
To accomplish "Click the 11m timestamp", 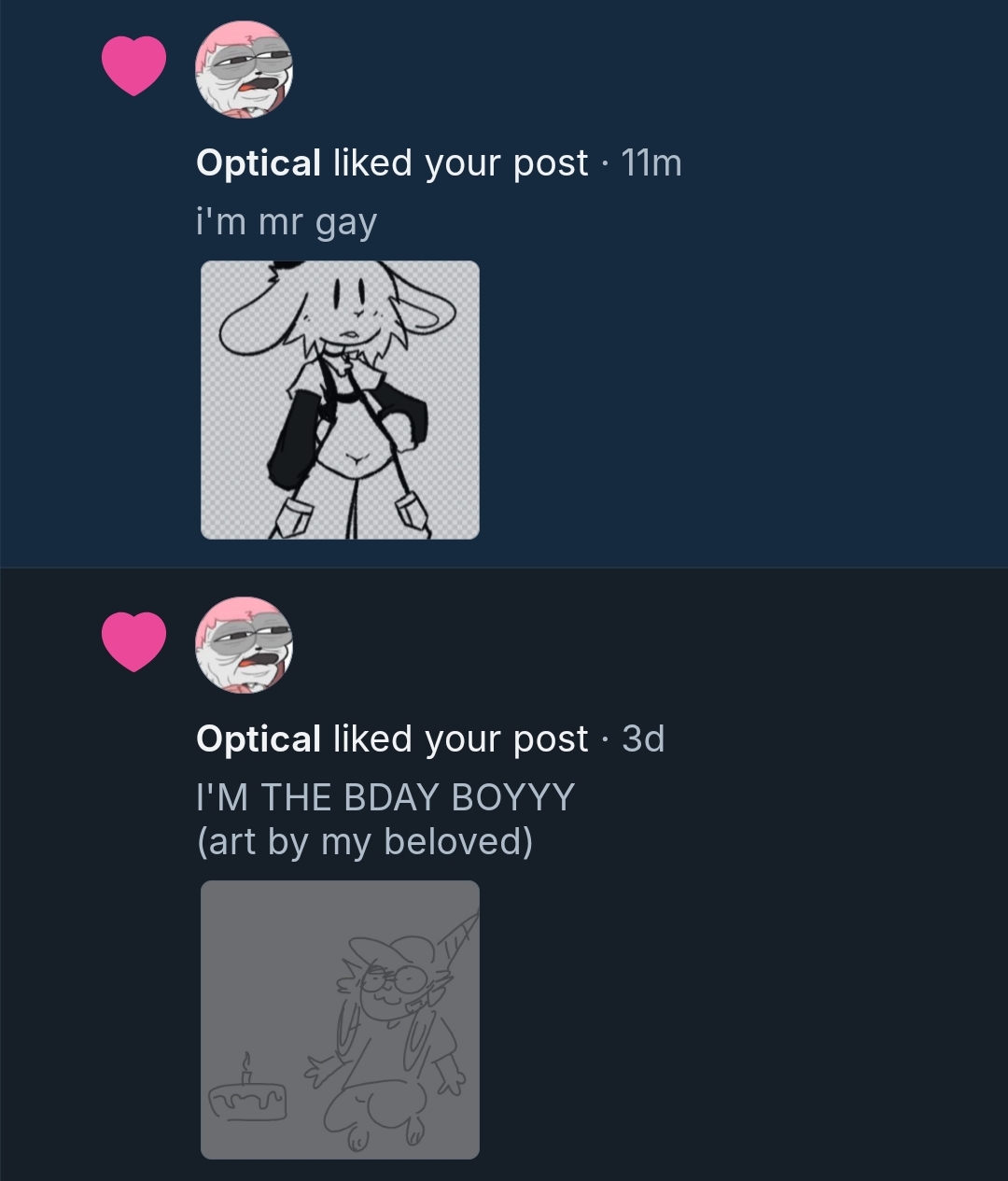I will (651, 163).
